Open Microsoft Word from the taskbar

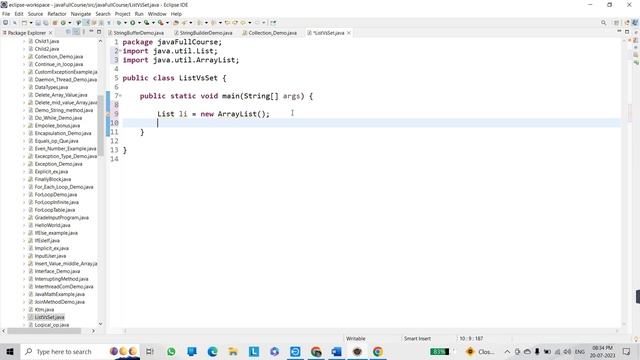[336, 351]
